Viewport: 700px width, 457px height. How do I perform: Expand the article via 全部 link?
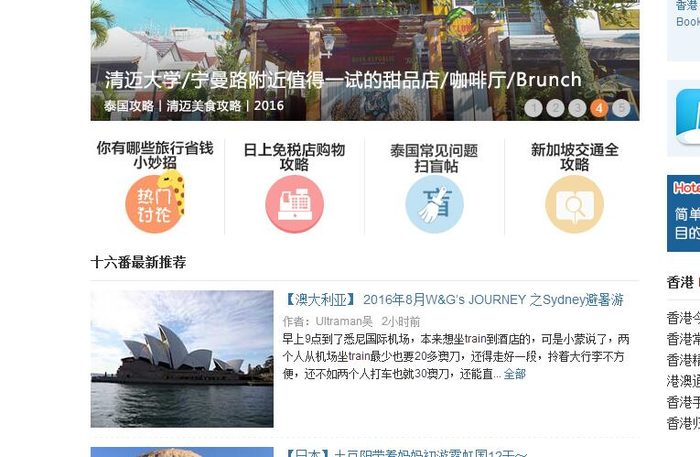click(x=514, y=374)
